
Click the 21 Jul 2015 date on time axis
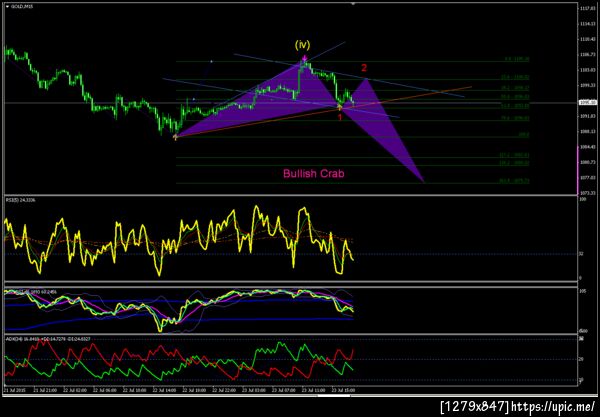(x=13, y=391)
